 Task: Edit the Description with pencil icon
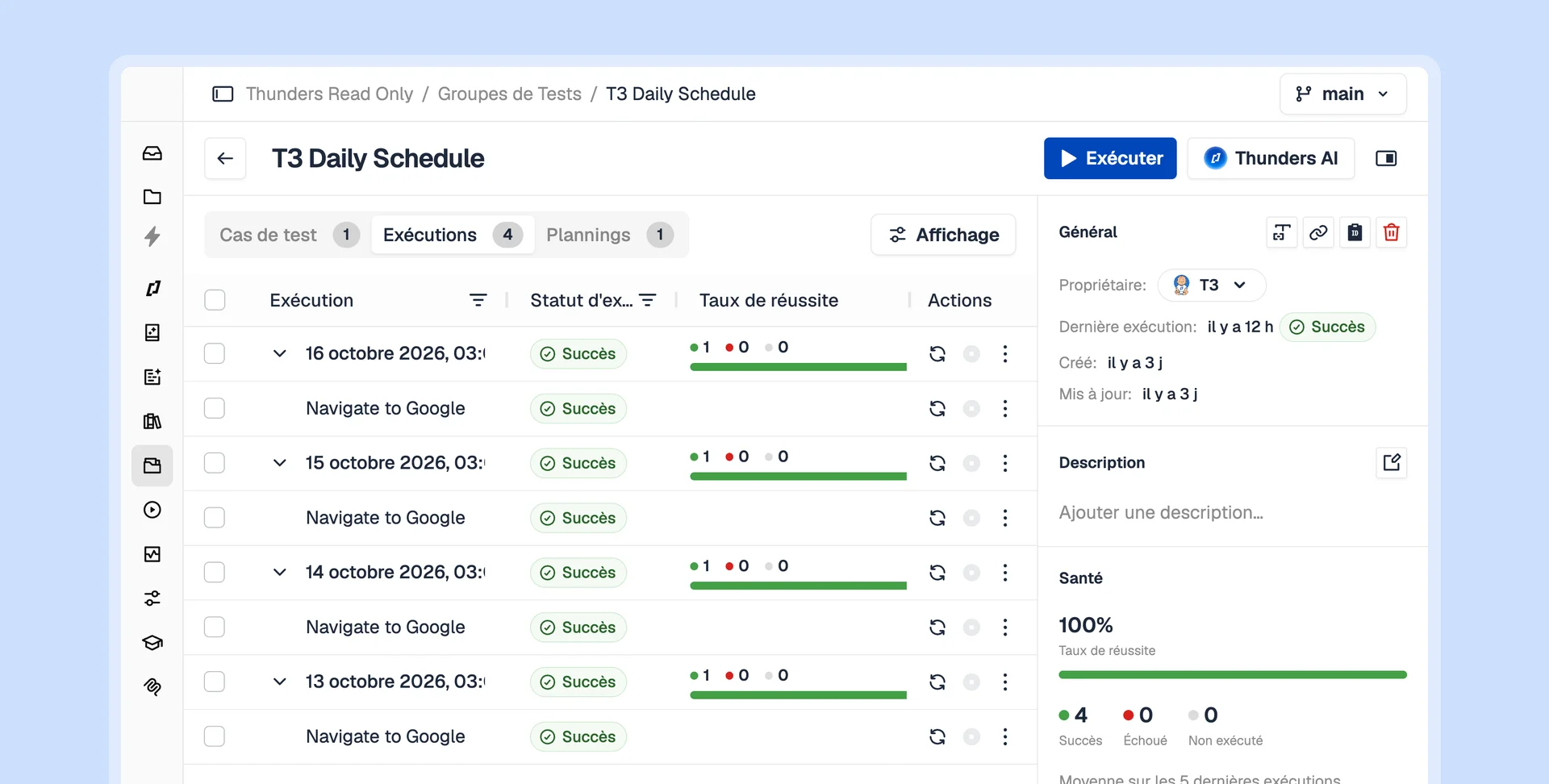tap(1392, 463)
